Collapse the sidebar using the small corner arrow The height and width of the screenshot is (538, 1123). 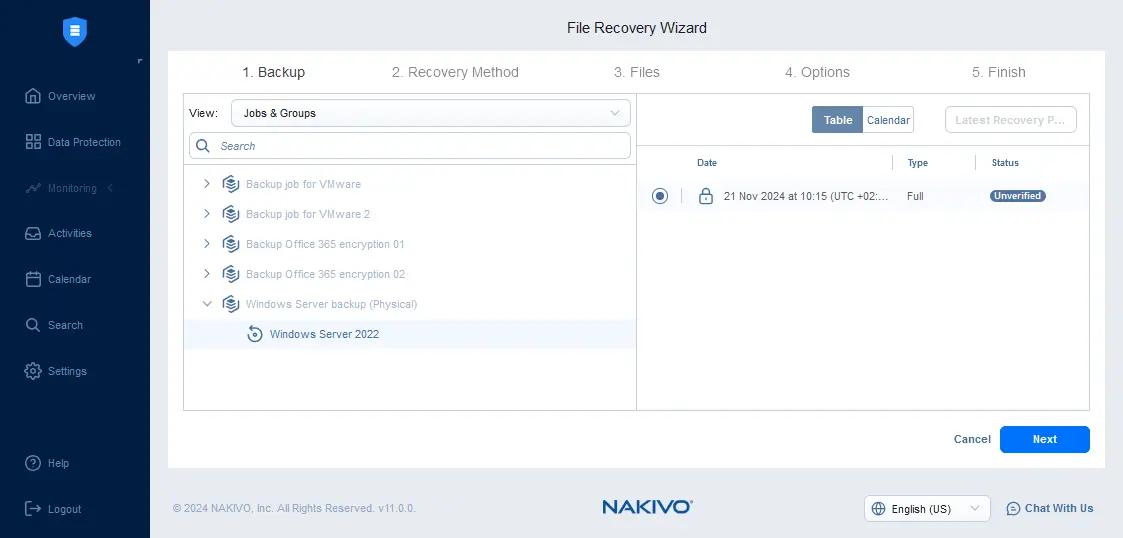click(x=140, y=62)
